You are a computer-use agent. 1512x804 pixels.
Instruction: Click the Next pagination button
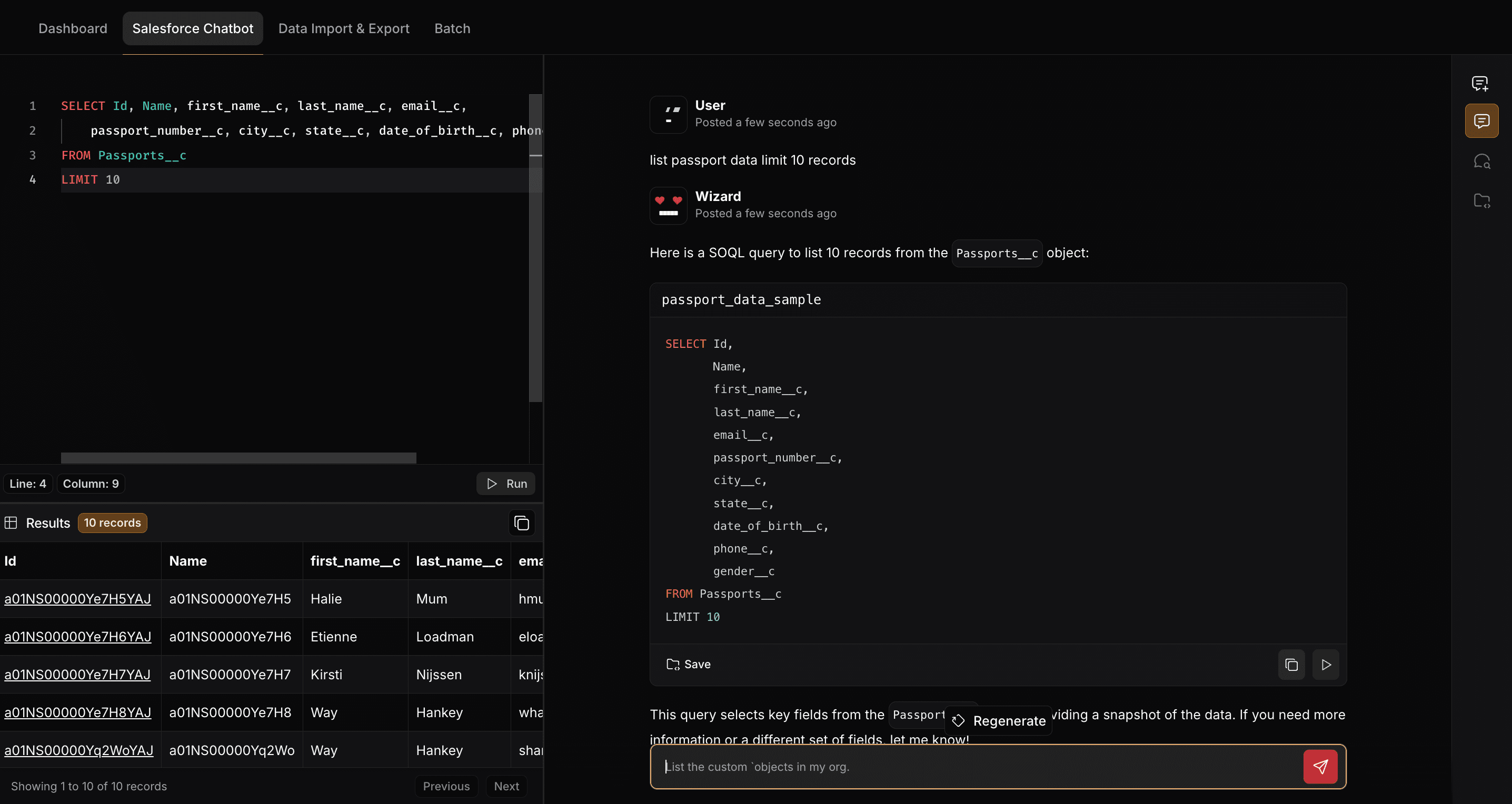tap(506, 786)
